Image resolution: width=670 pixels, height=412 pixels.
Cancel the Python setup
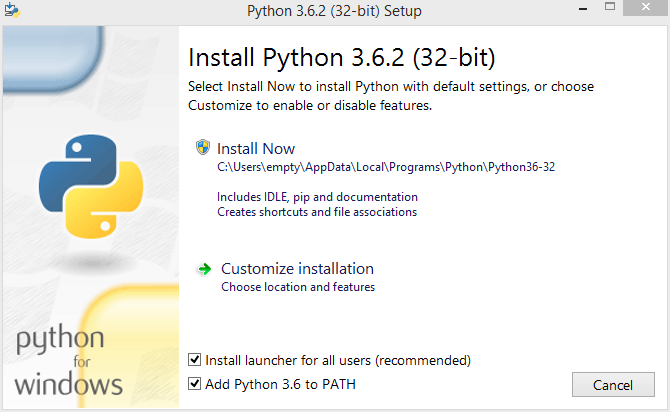click(613, 385)
